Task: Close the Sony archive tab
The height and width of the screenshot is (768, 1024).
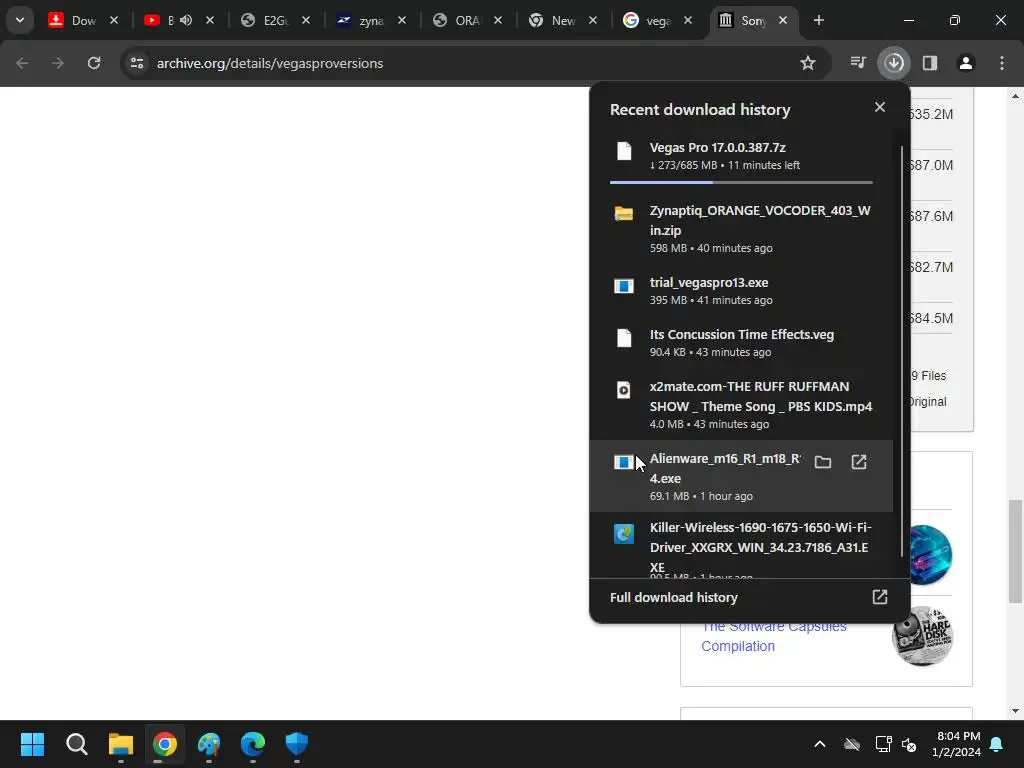Action: click(x=783, y=20)
